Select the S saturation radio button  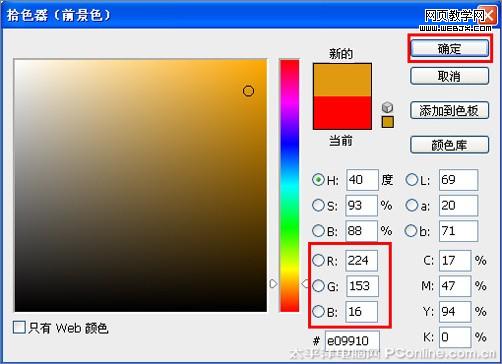[318, 205]
